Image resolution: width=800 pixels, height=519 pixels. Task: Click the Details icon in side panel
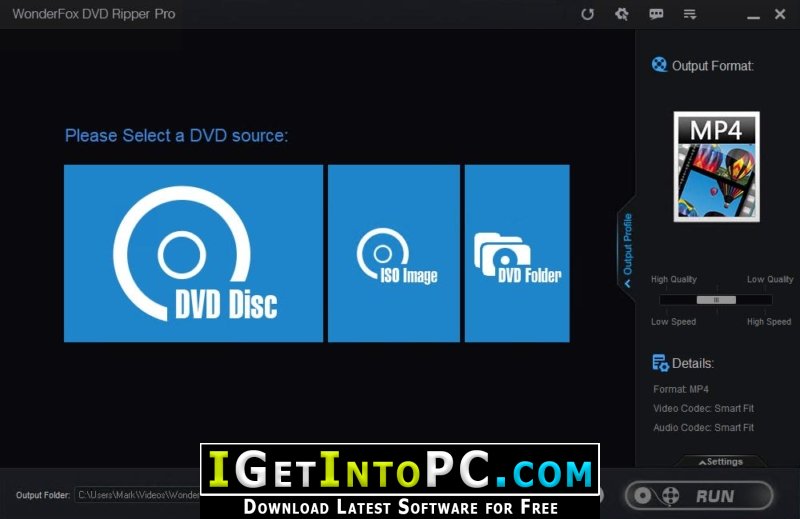tap(660, 363)
